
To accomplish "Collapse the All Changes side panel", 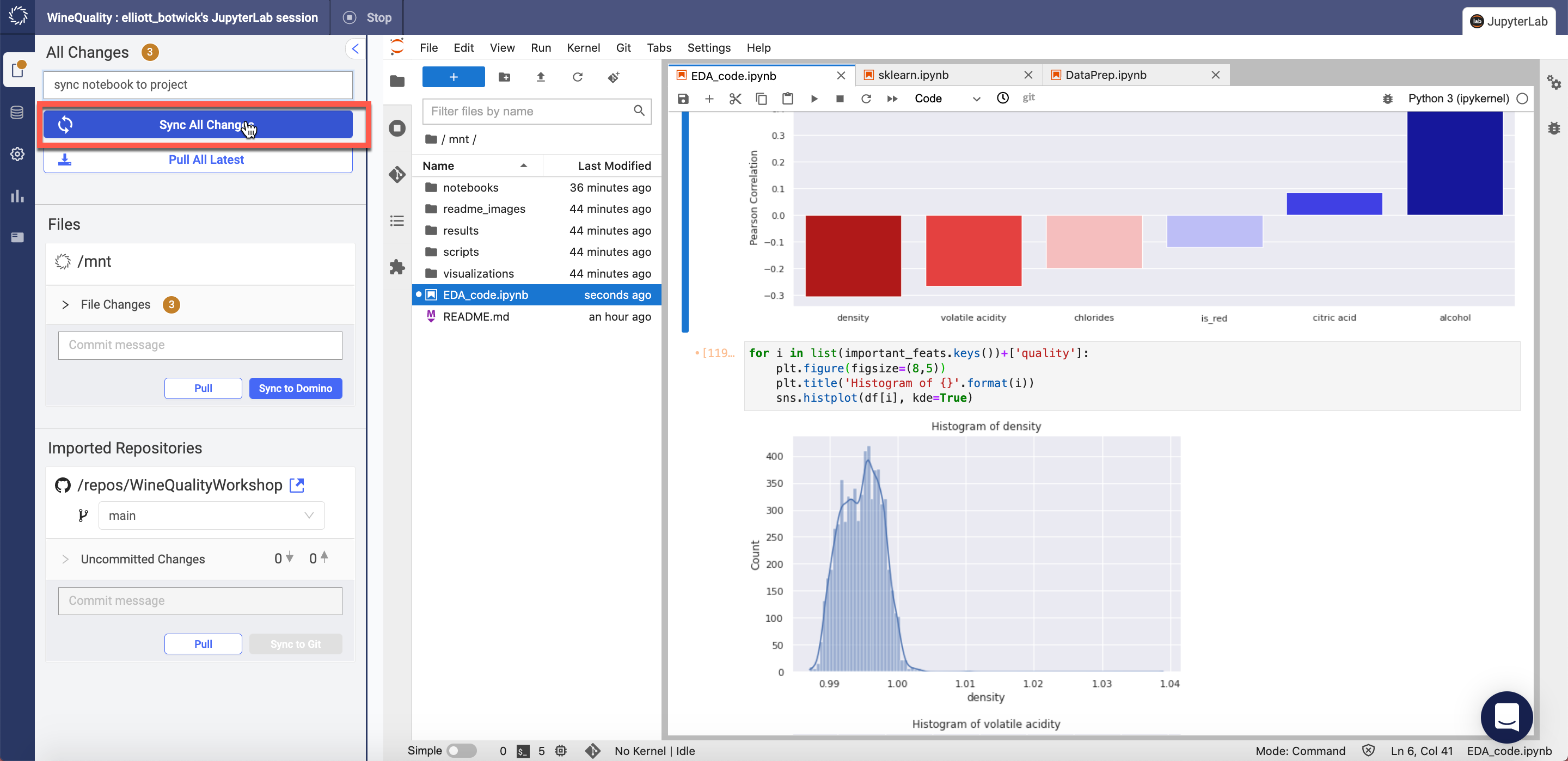I will coord(355,48).
